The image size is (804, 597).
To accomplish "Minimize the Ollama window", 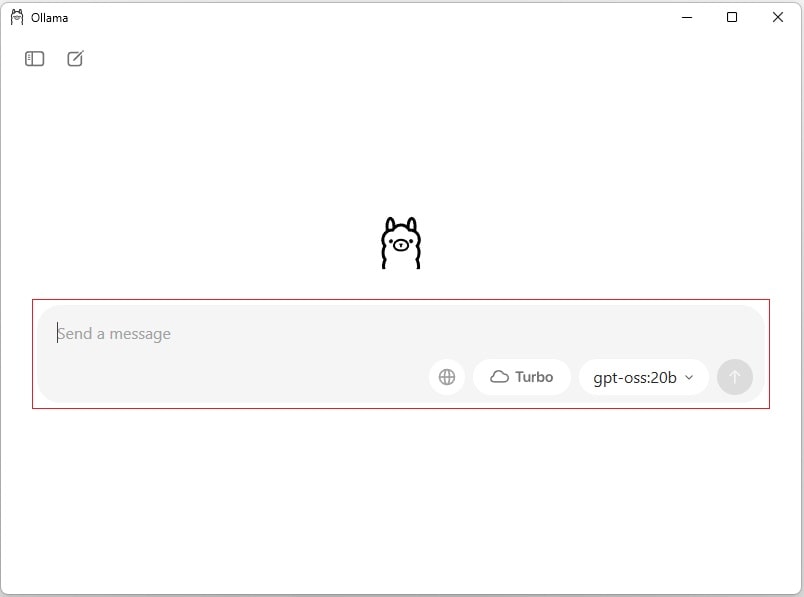I will tap(687, 17).
